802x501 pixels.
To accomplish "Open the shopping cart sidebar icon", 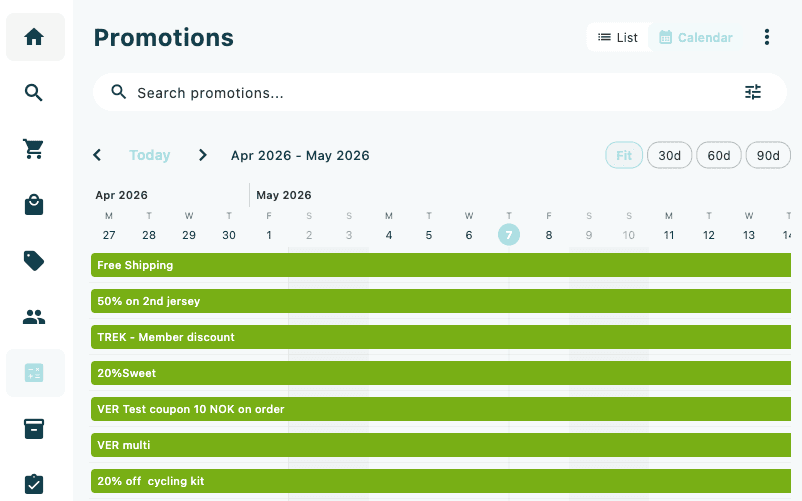I will tap(34, 149).
